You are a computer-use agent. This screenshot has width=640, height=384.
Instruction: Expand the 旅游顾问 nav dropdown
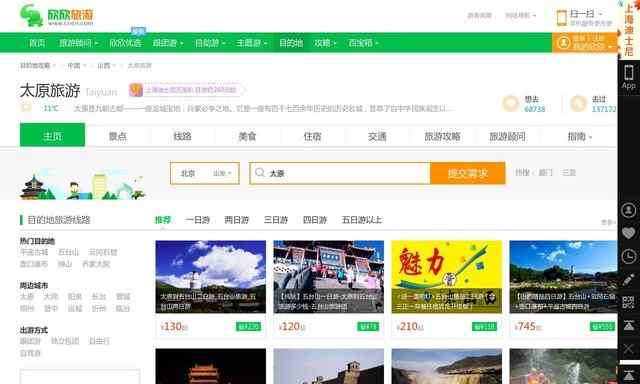click(x=78, y=43)
